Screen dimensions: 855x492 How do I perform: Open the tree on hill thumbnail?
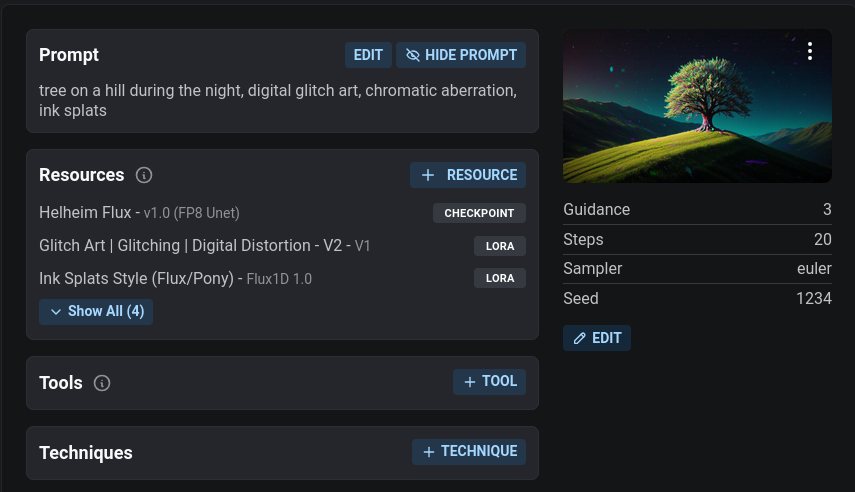[697, 106]
